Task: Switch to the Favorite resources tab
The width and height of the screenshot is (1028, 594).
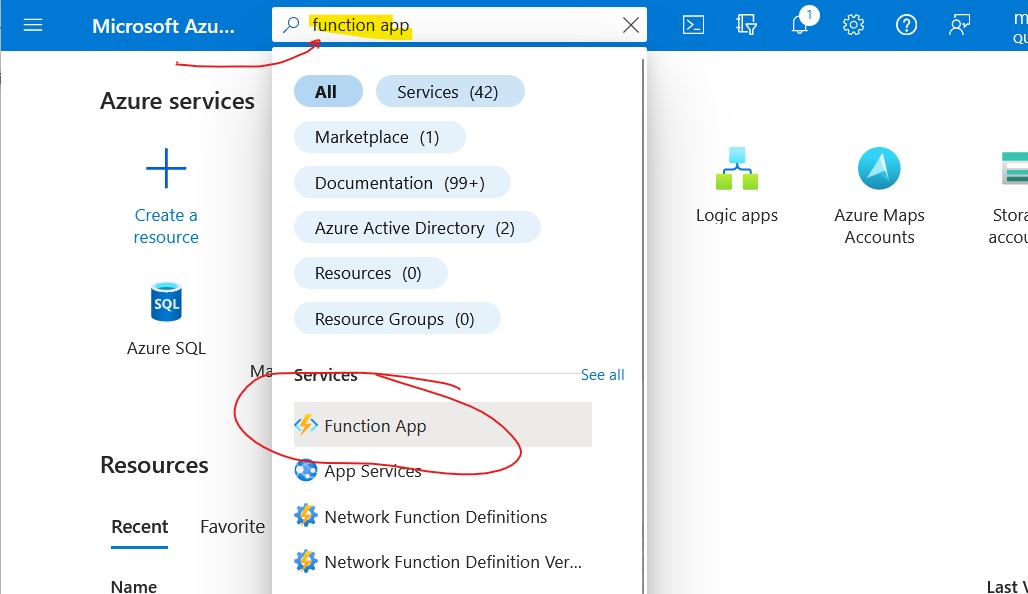Action: coord(232,526)
